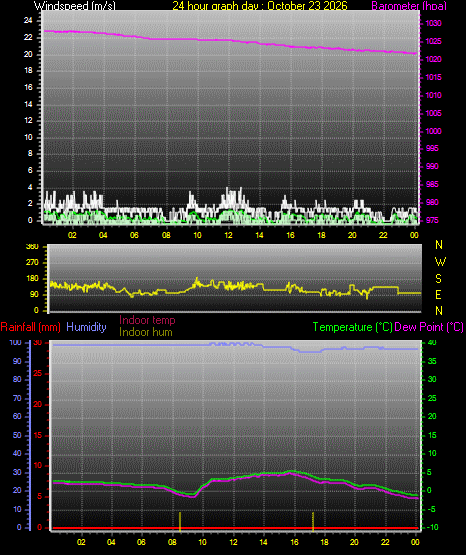Image resolution: width=466 pixels, height=555 pixels.
Task: Click the bottom "N" compass letter
Action: point(439,310)
